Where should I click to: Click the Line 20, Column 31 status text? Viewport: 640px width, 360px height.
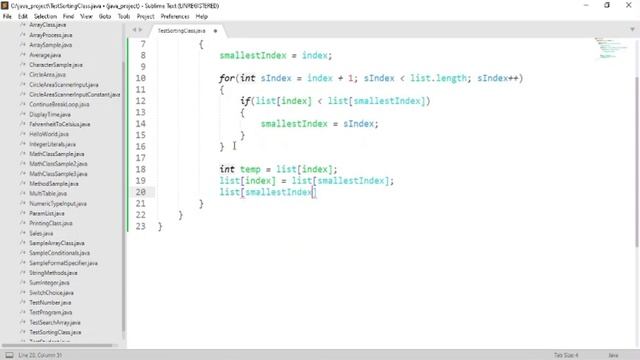pos(40,355)
